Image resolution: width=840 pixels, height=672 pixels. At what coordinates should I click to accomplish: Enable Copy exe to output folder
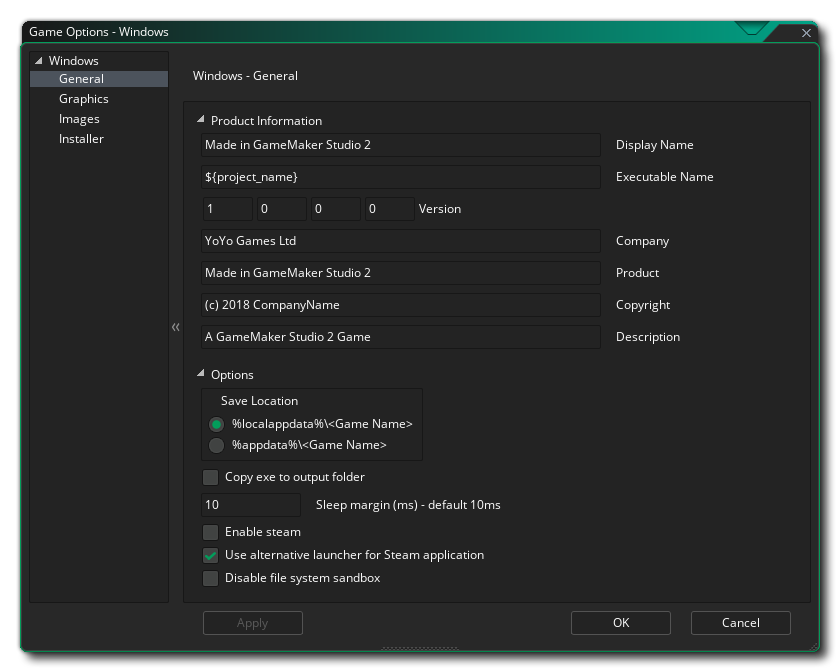click(210, 477)
